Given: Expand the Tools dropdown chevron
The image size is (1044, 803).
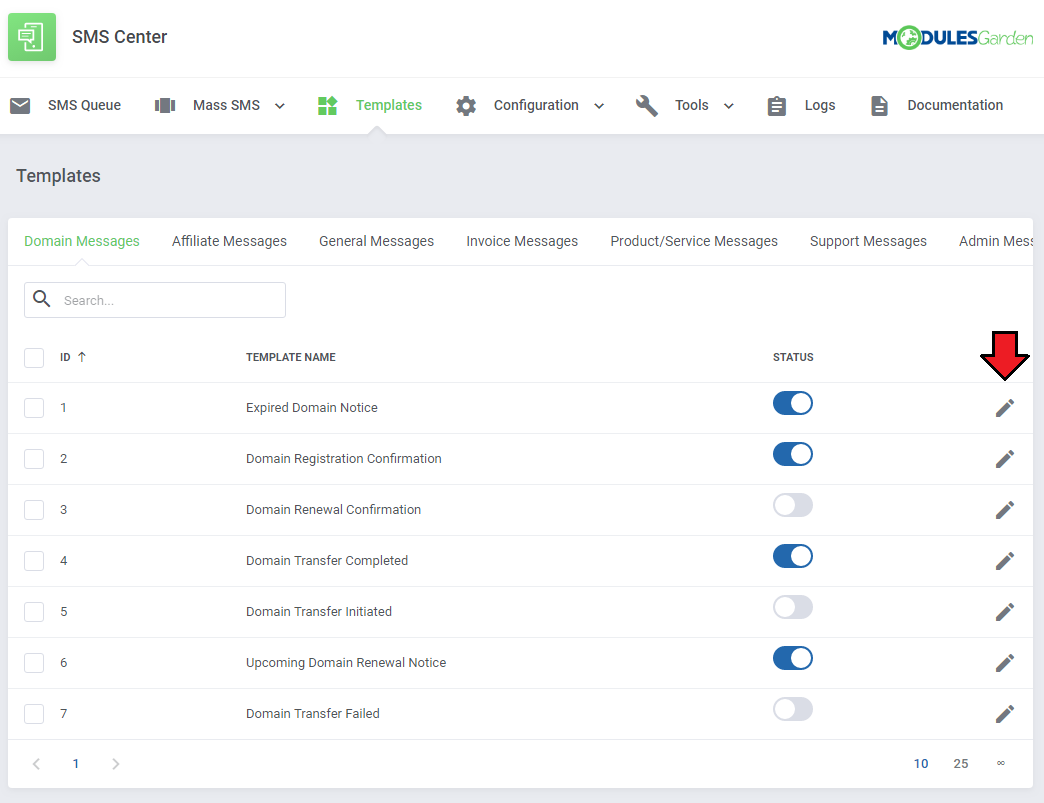Looking at the screenshot, I should point(728,106).
